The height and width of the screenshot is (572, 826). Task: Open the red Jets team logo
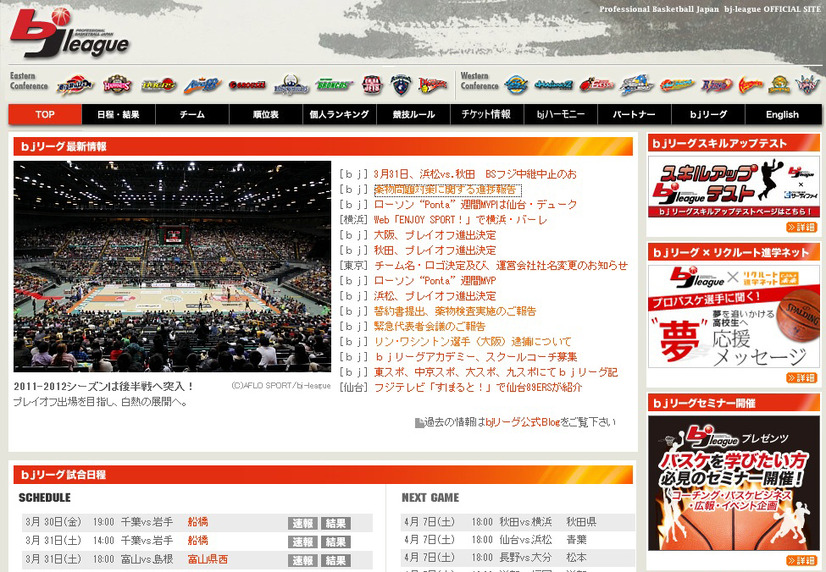(372, 85)
